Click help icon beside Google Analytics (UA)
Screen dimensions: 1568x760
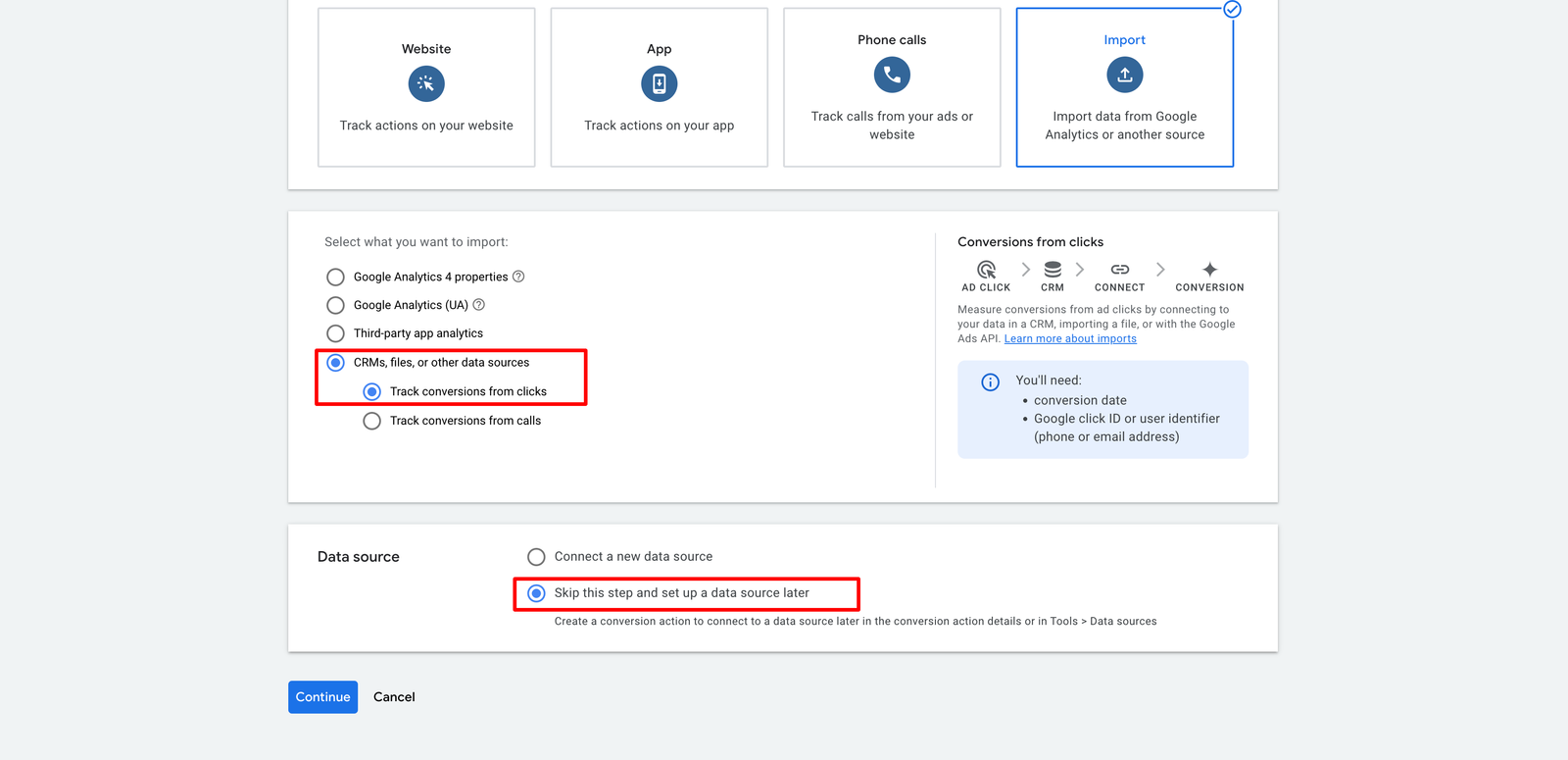[479, 305]
